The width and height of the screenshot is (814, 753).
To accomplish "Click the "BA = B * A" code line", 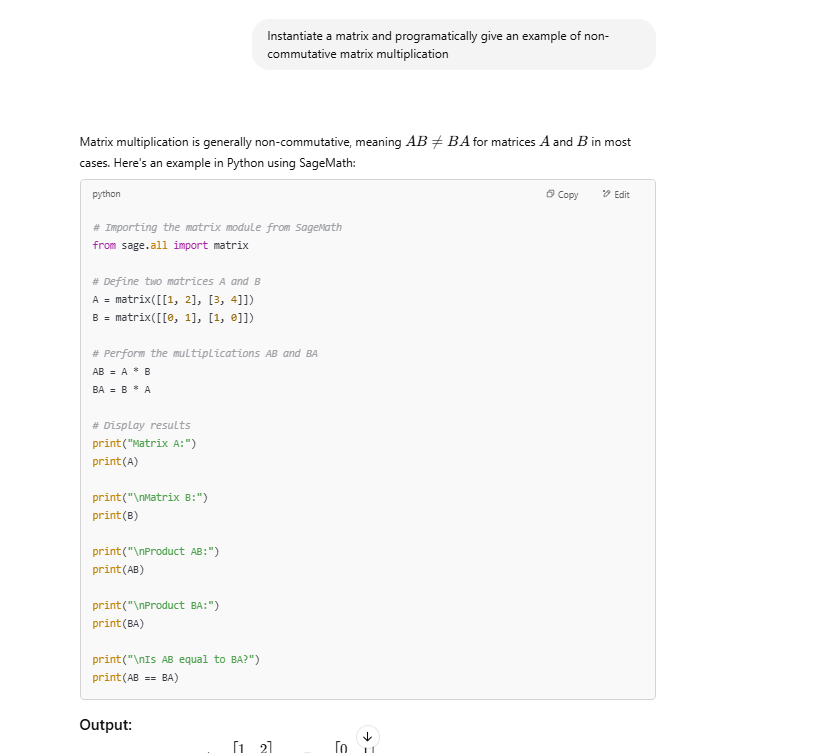I will tap(121, 389).
